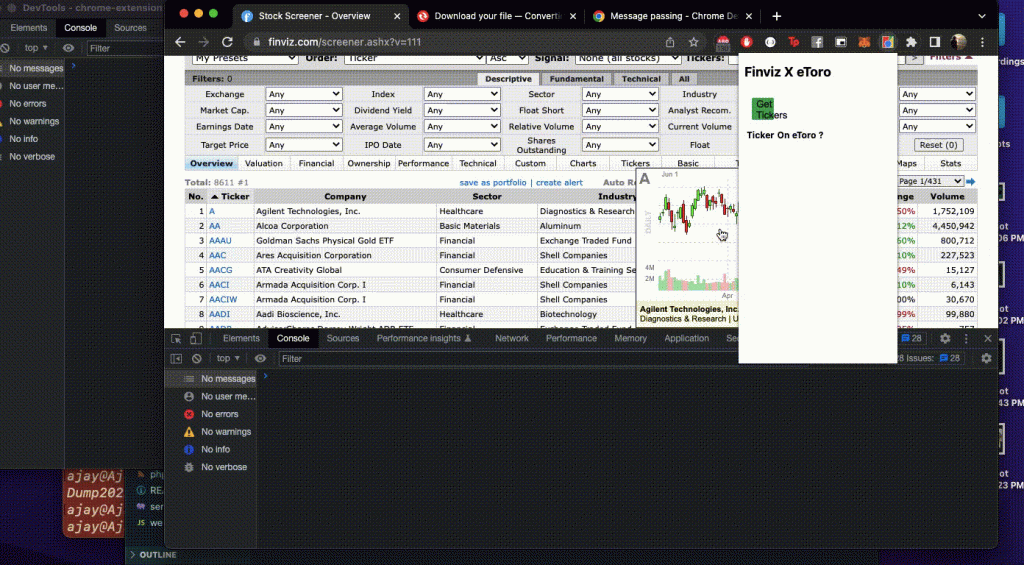
Task: Toggle the console sidebar panel icon
Action: tap(177, 358)
